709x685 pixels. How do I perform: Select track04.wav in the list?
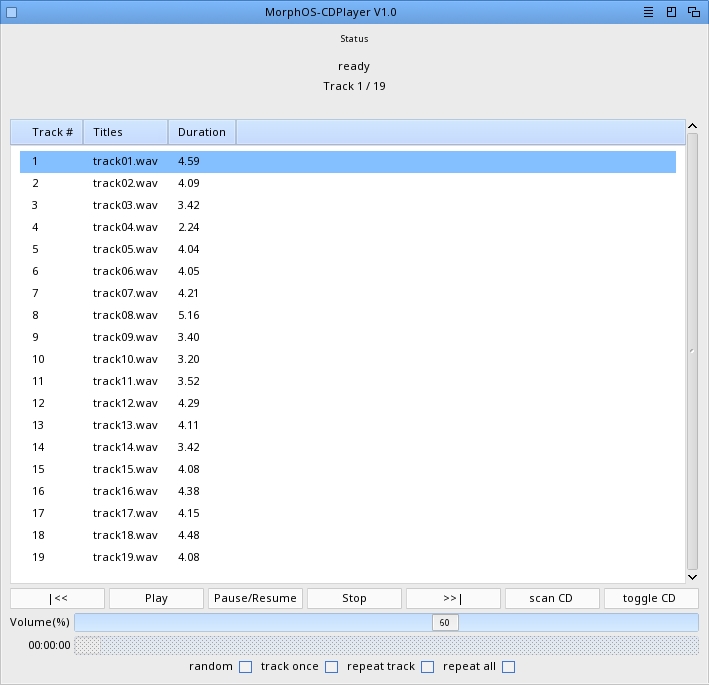(348, 227)
